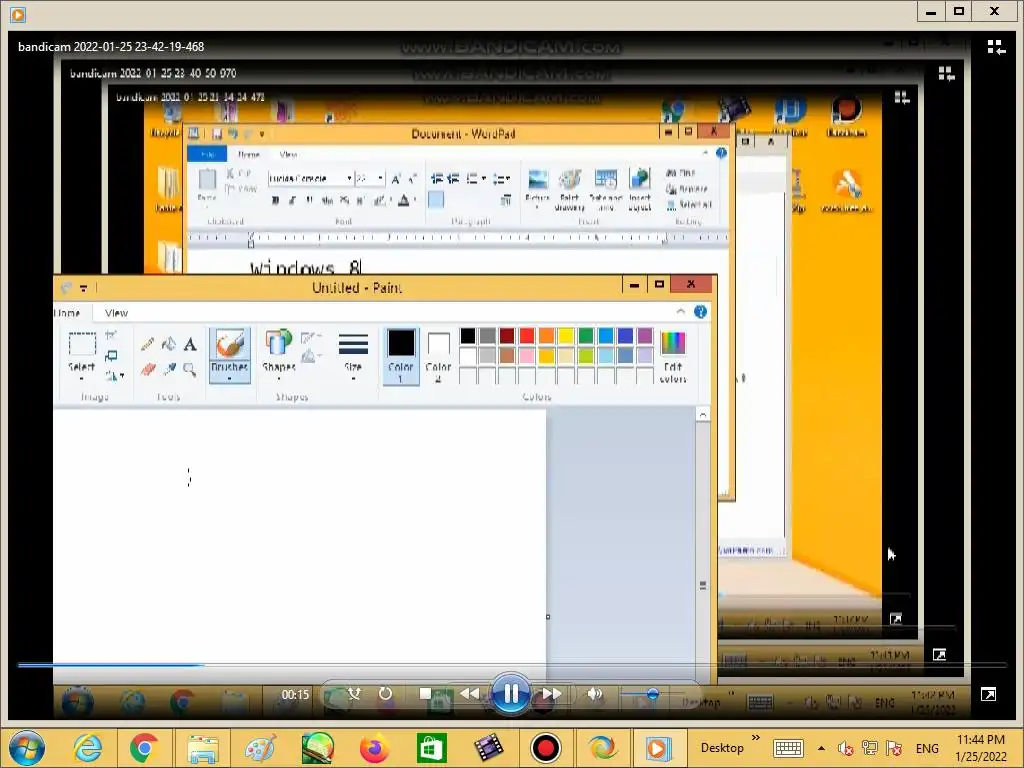Open Edit colors in Paint
Screen dimensions: 1024x768
(x=673, y=356)
